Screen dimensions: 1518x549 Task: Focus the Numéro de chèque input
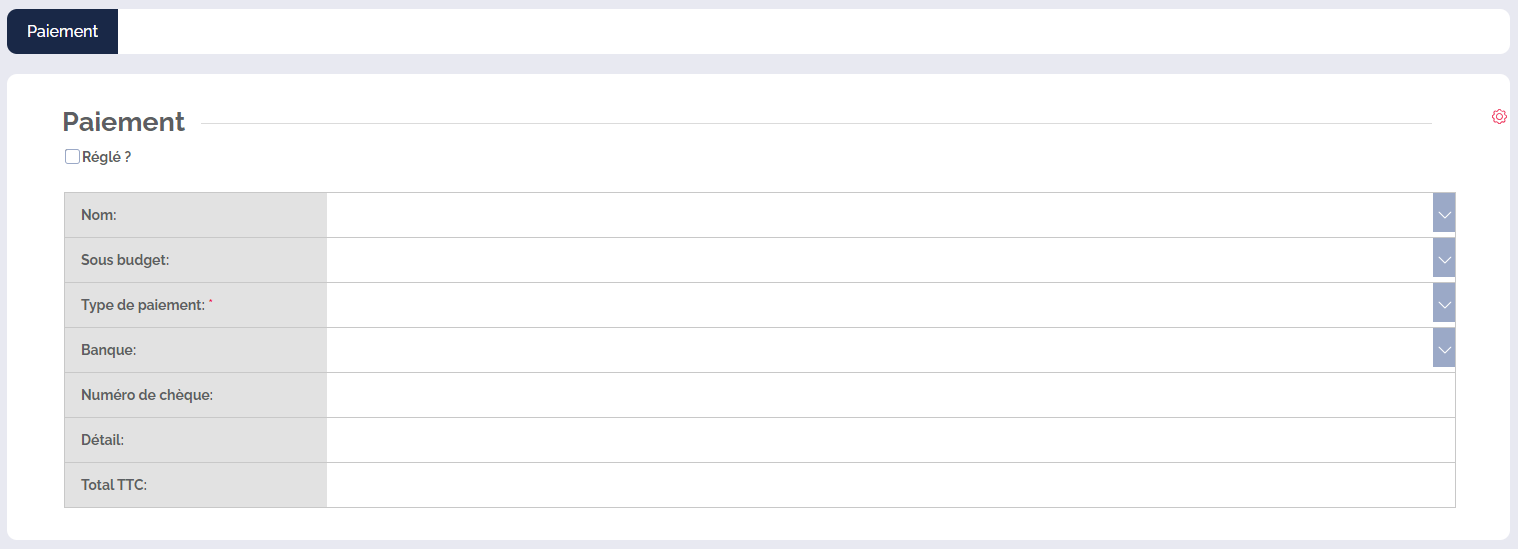point(890,395)
